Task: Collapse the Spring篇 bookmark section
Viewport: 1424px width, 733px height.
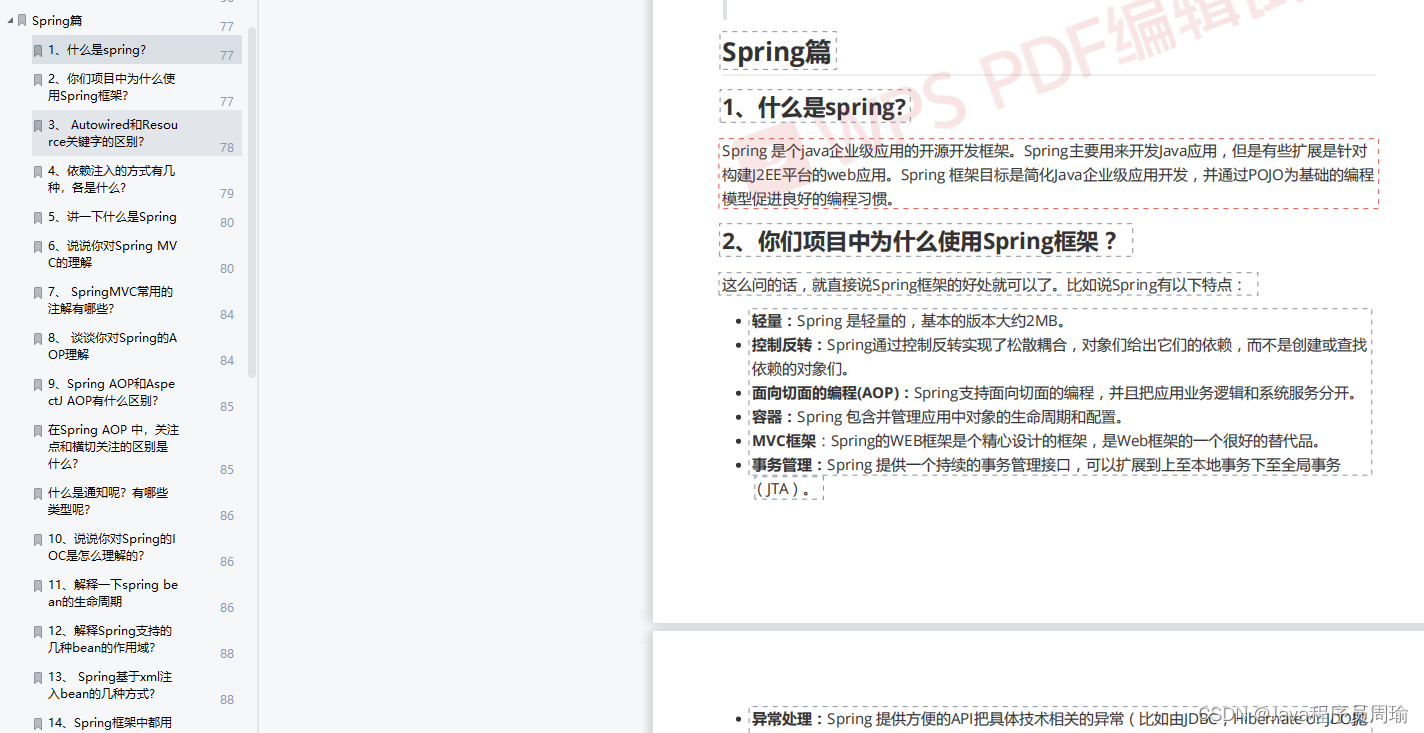Action: (10, 21)
